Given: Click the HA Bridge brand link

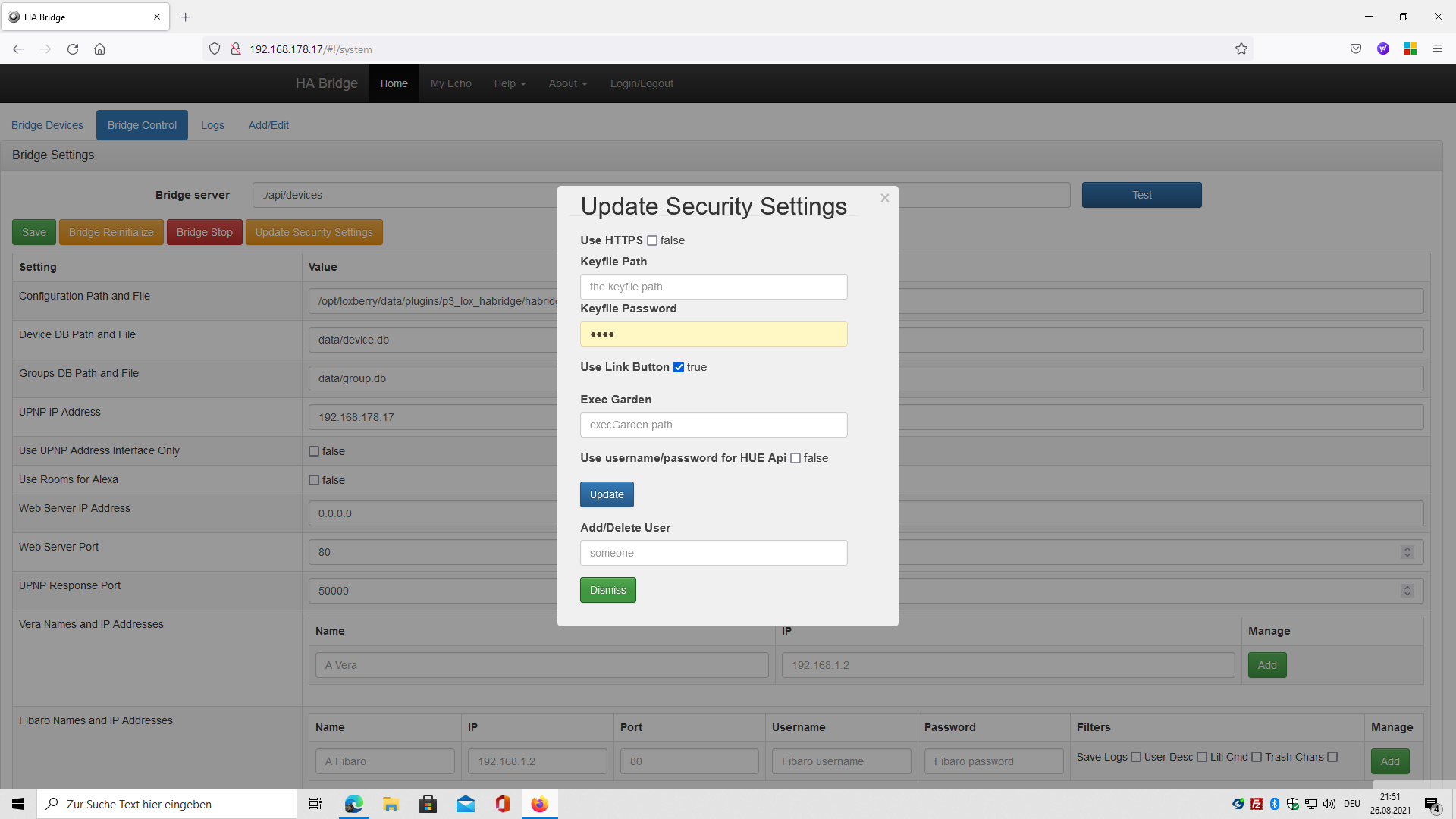Looking at the screenshot, I should click(327, 83).
